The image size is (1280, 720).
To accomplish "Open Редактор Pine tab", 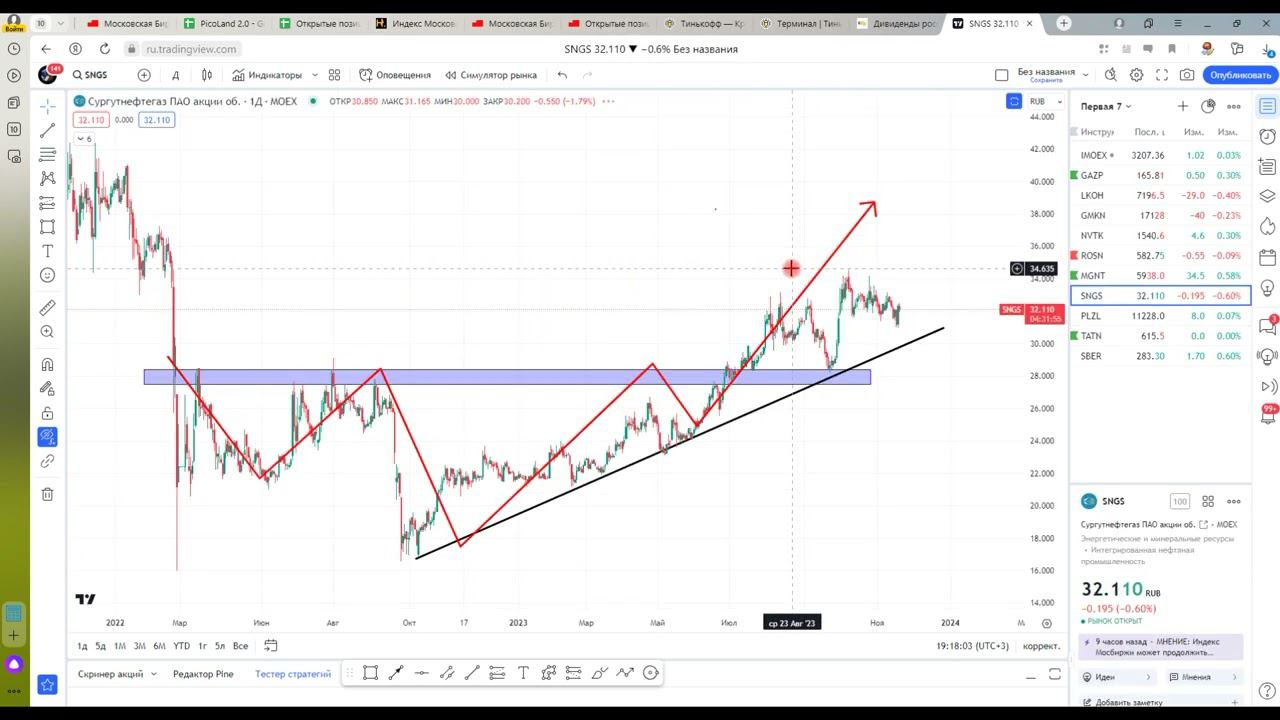I will (x=203, y=674).
